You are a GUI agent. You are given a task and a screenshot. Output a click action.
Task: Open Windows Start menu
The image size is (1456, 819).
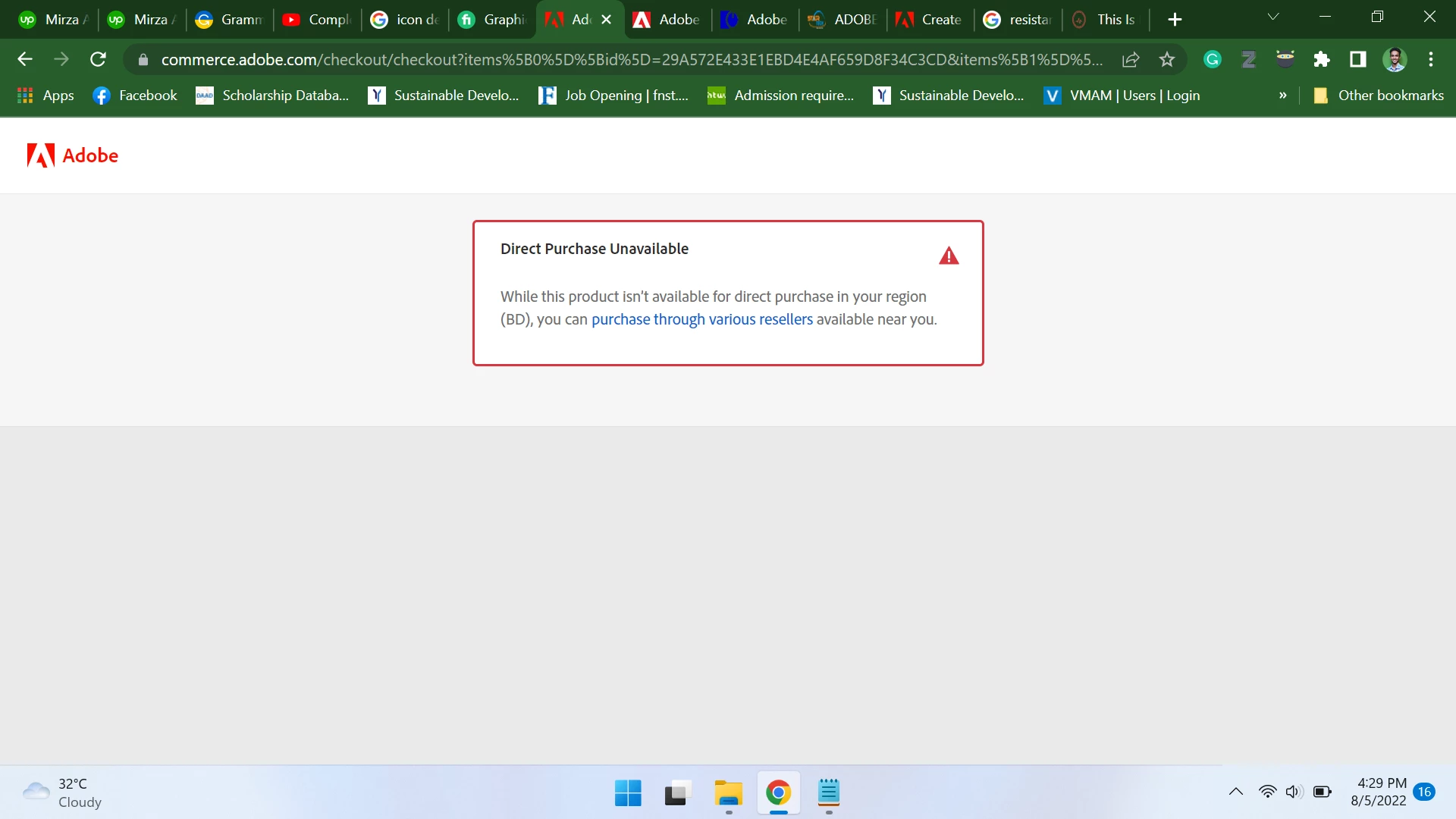tap(628, 793)
